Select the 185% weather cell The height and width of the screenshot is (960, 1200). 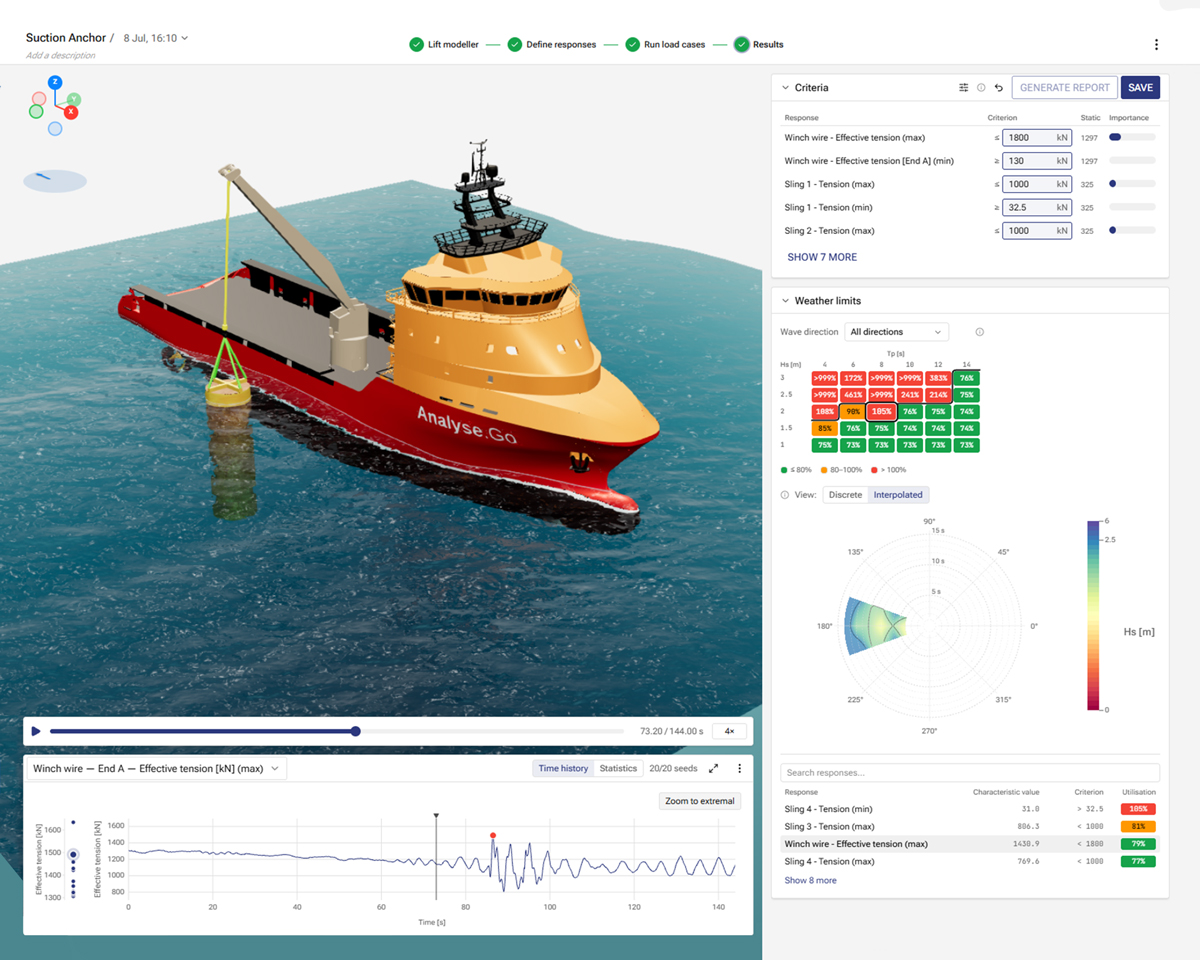(881, 411)
